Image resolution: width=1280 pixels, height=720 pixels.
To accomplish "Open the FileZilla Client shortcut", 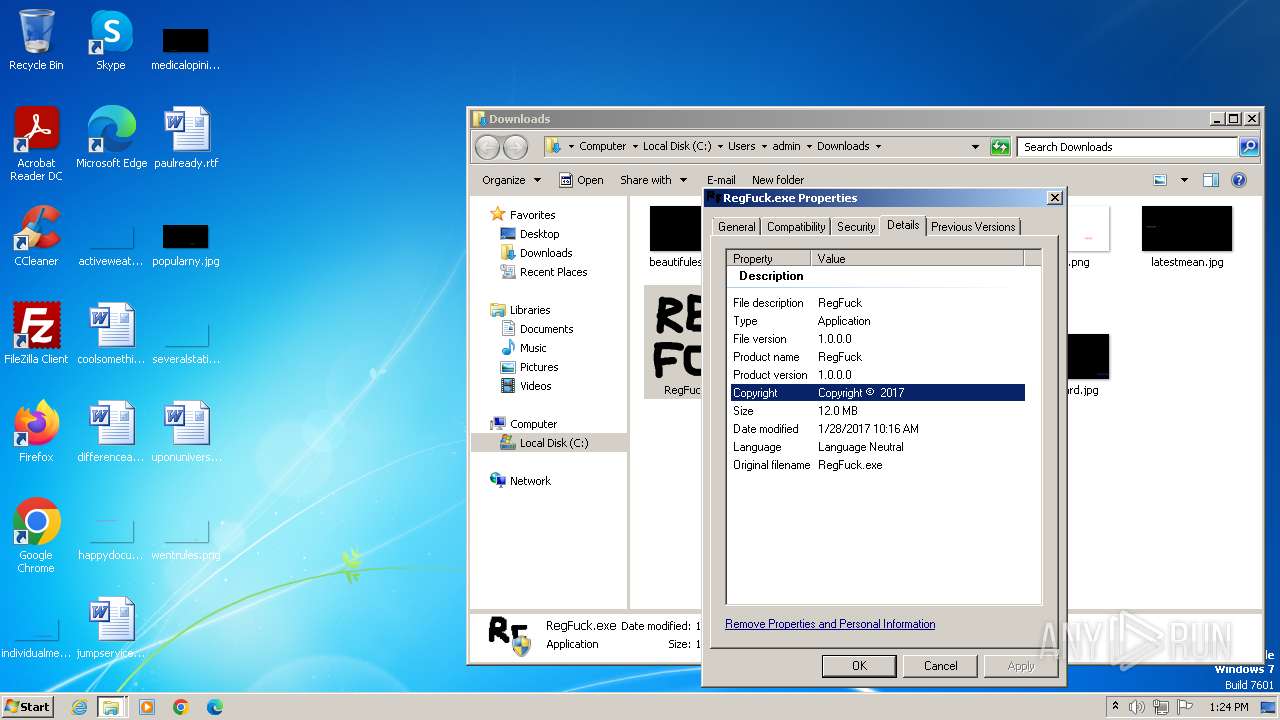I will point(36,333).
